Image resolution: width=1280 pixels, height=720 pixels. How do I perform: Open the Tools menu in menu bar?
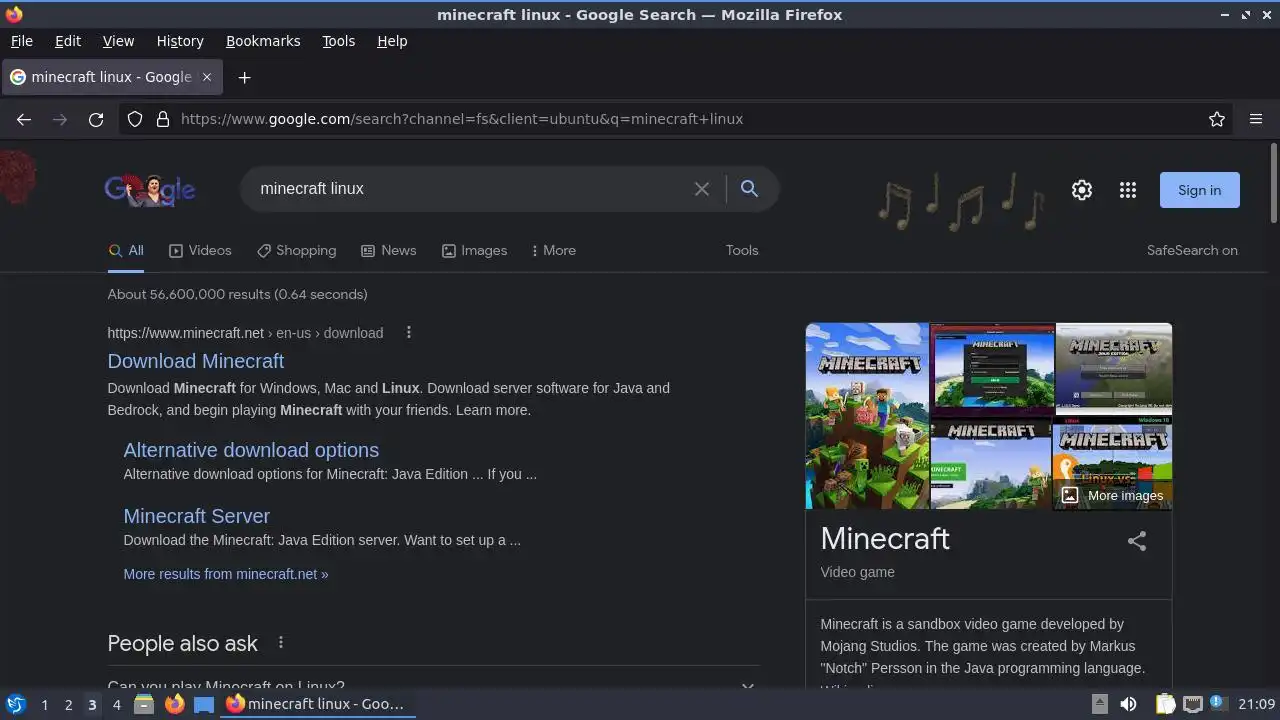point(338,41)
